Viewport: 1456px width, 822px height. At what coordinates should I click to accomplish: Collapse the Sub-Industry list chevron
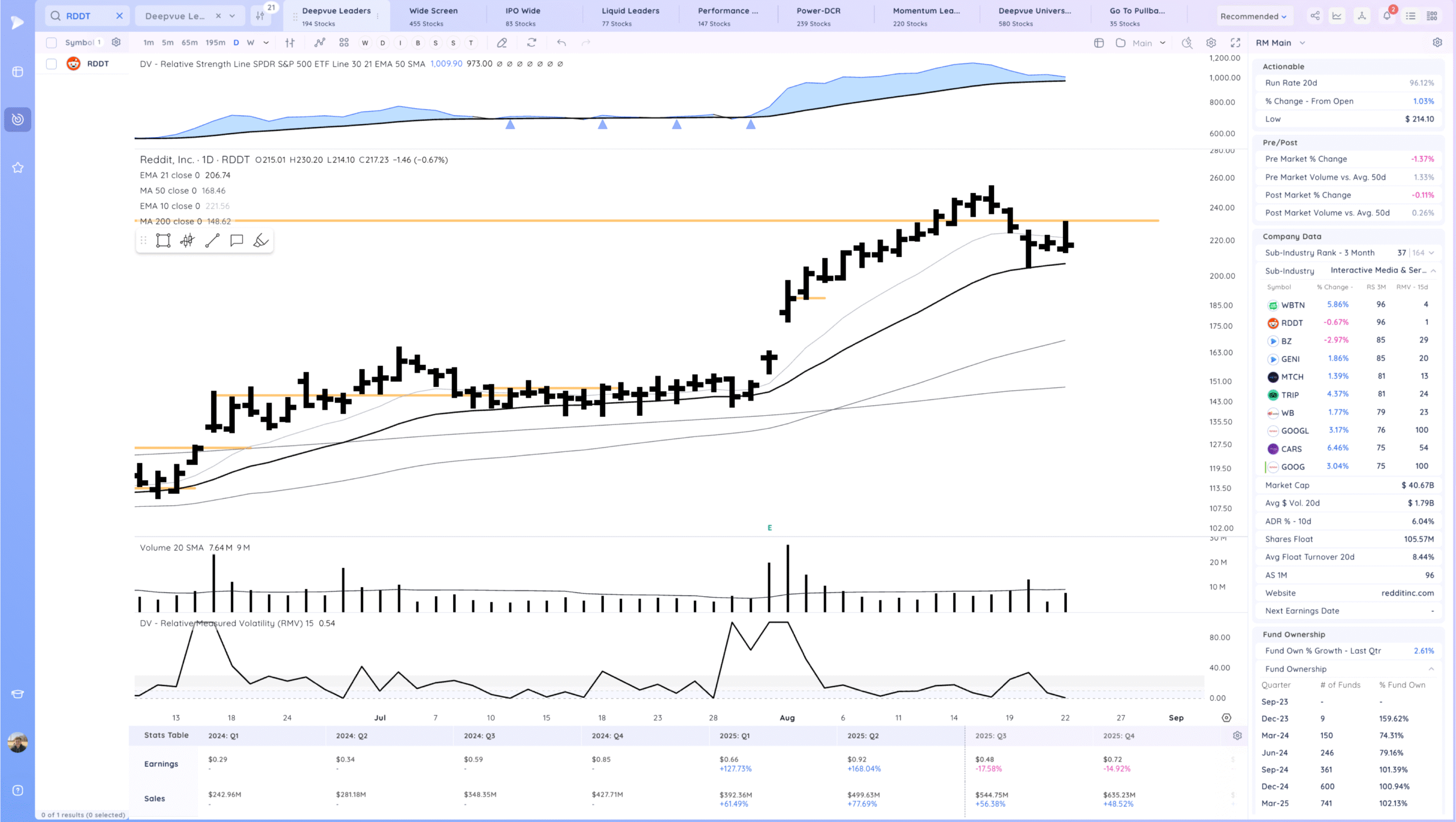click(1433, 271)
